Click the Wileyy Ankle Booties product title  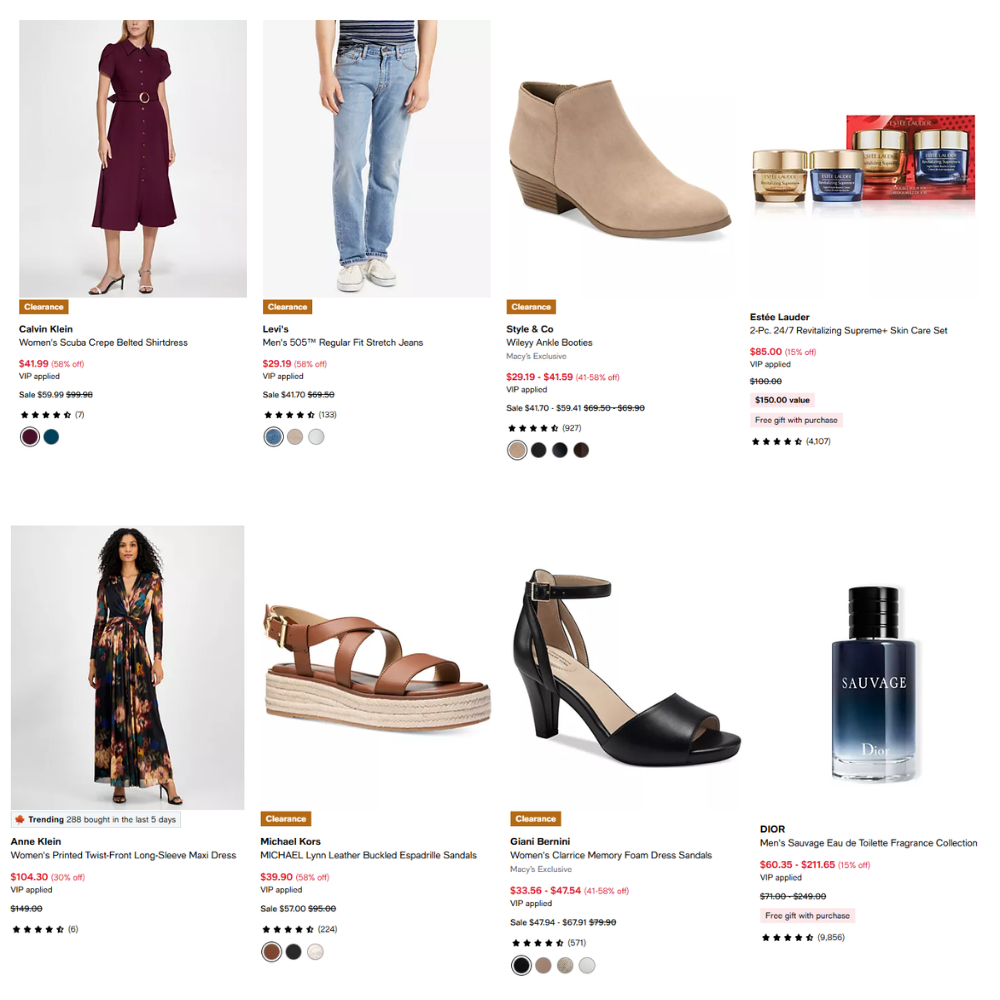549,343
